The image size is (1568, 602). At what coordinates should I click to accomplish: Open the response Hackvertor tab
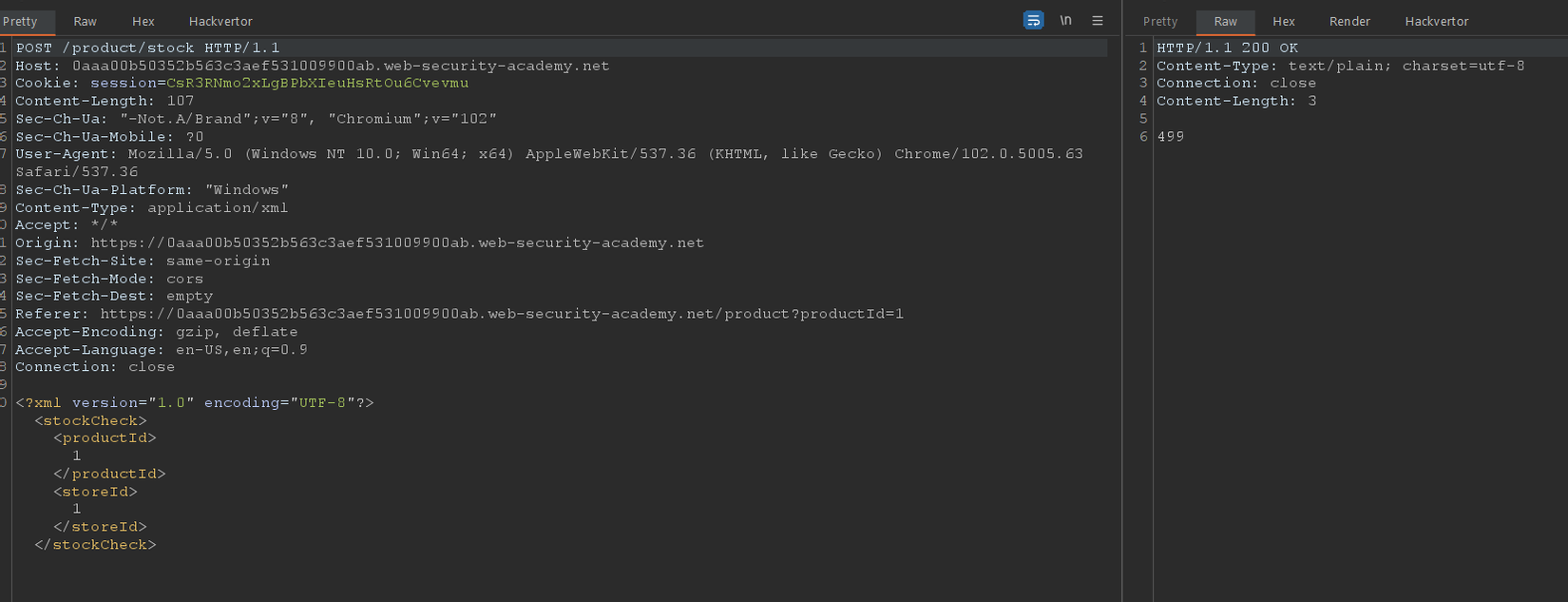[x=1436, y=21]
